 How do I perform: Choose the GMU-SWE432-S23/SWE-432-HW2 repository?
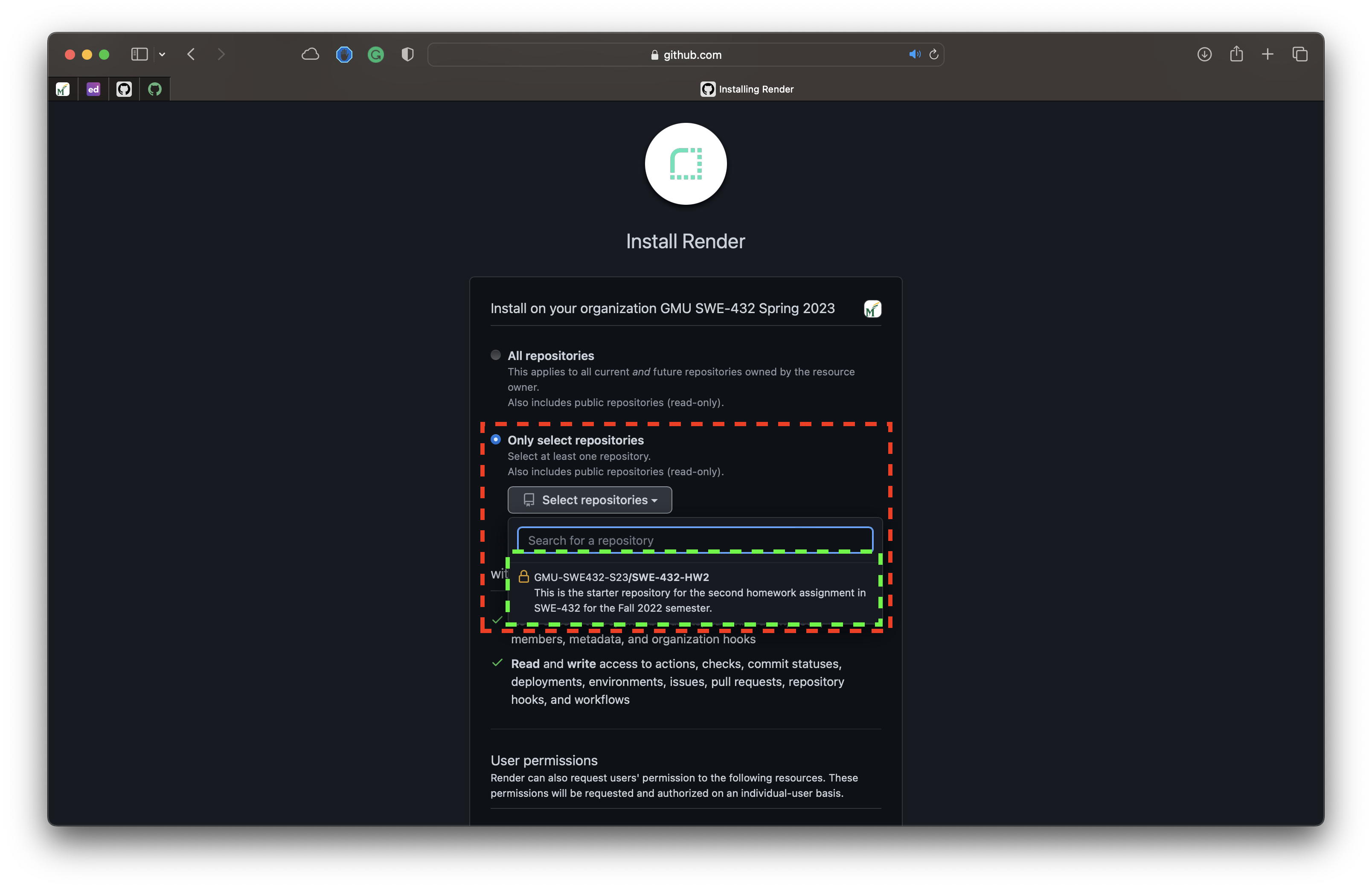click(x=695, y=593)
